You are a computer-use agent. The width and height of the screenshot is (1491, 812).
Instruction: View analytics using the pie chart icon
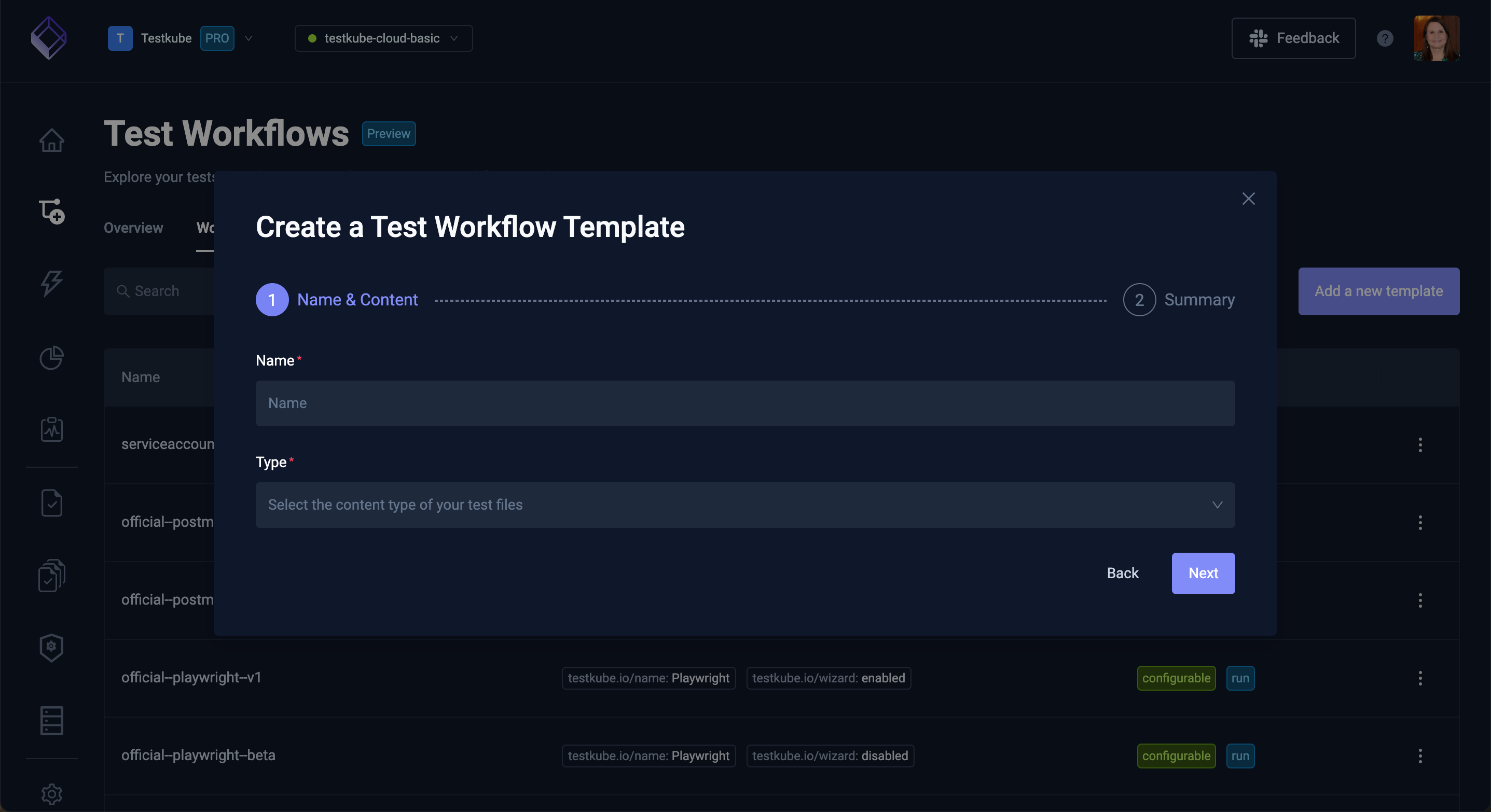pos(51,359)
